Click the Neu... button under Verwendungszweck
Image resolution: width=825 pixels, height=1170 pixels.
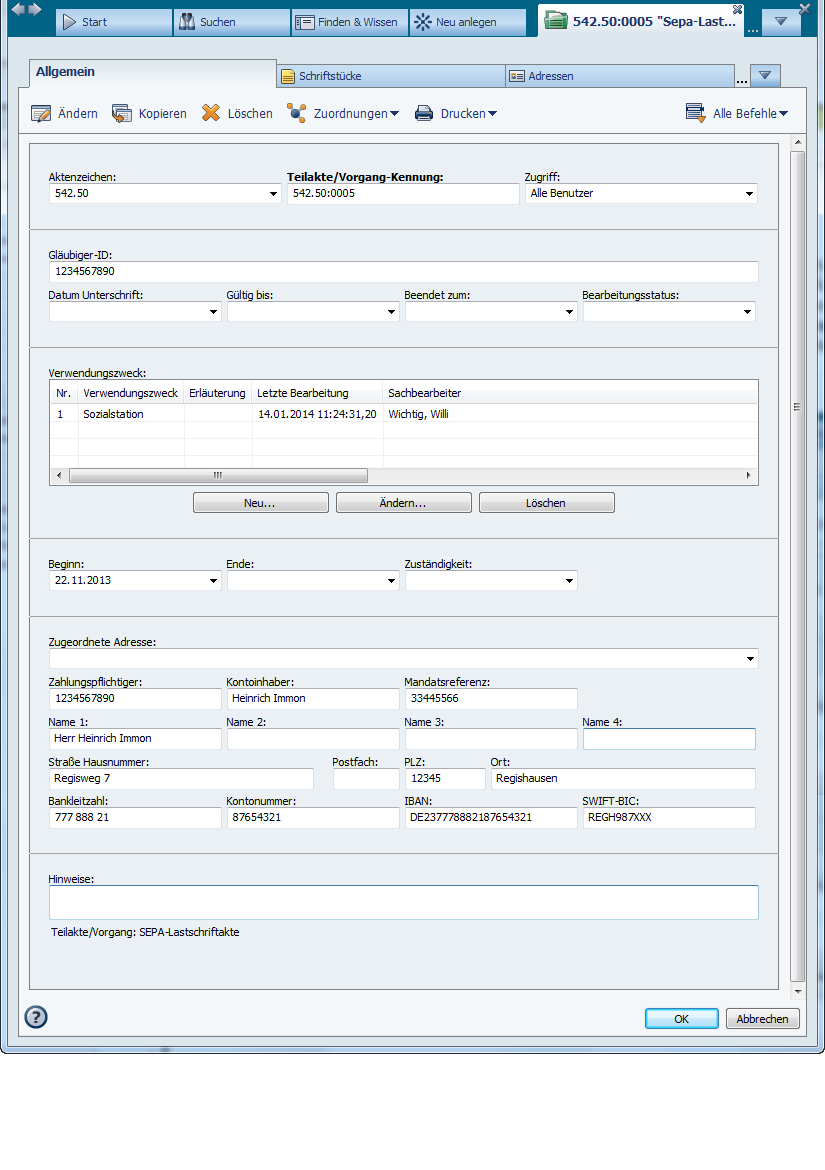pos(260,503)
